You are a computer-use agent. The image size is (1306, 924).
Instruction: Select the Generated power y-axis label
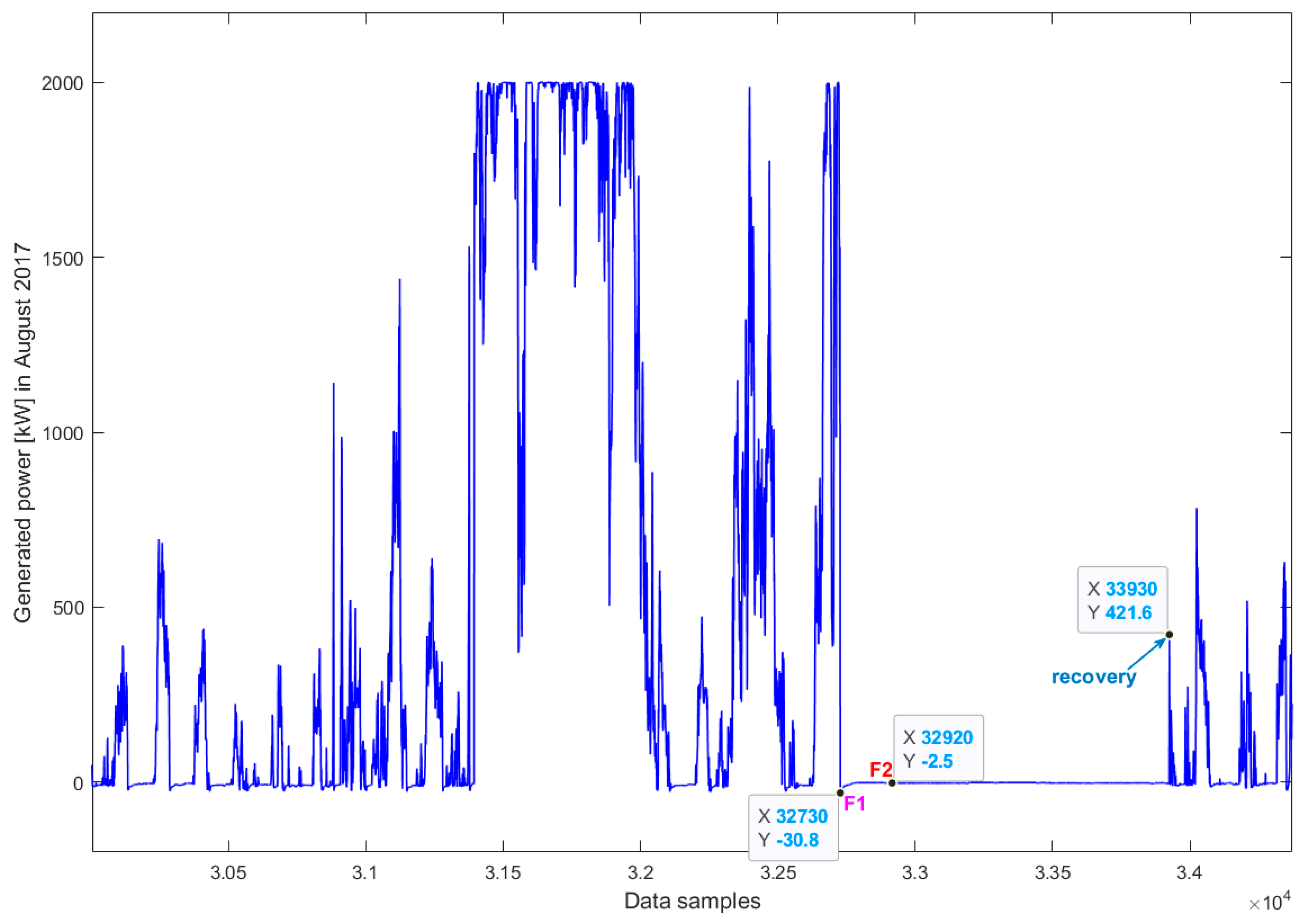pos(23,432)
